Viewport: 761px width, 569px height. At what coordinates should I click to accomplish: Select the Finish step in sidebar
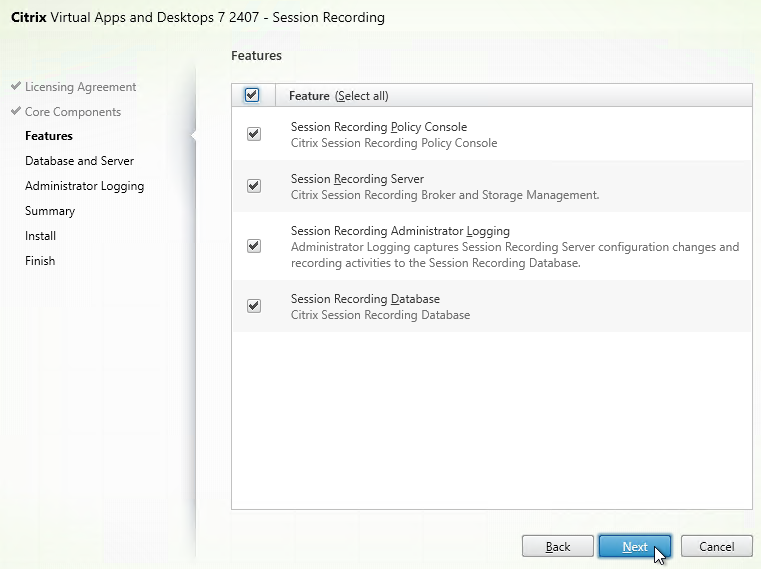pyautogui.click(x=40, y=261)
